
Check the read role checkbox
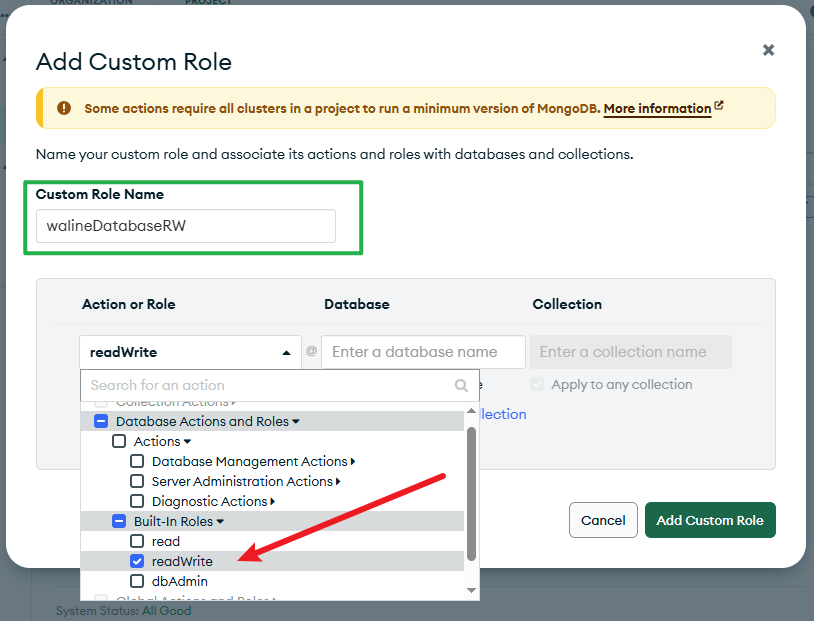[x=137, y=541]
